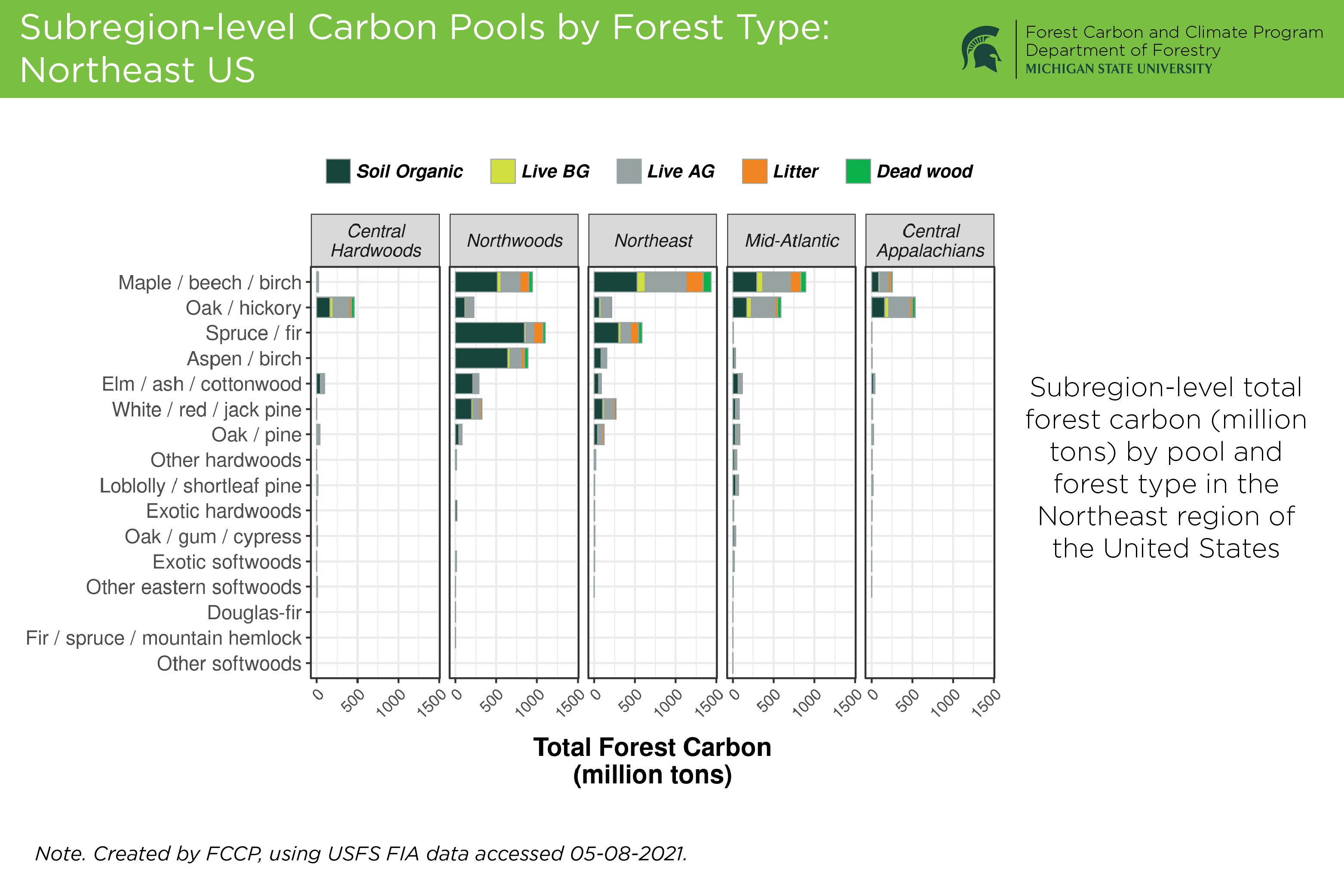
Task: Click the Dead wood green legend swatch
Action: [858, 171]
